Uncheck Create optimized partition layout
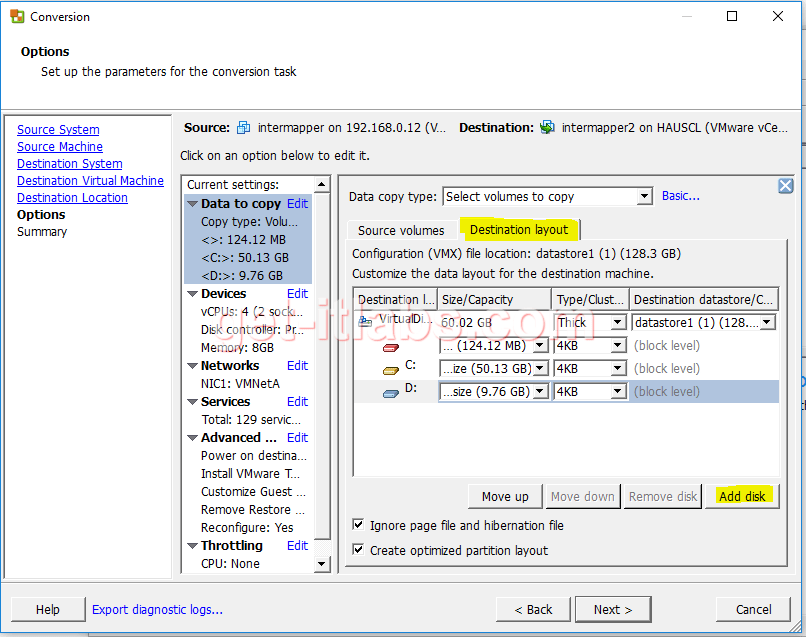The image size is (806, 637). (358, 550)
